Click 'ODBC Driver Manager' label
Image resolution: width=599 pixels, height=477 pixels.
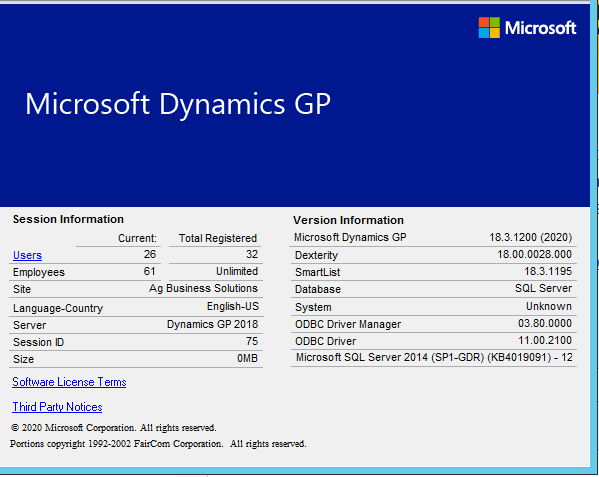coord(348,324)
